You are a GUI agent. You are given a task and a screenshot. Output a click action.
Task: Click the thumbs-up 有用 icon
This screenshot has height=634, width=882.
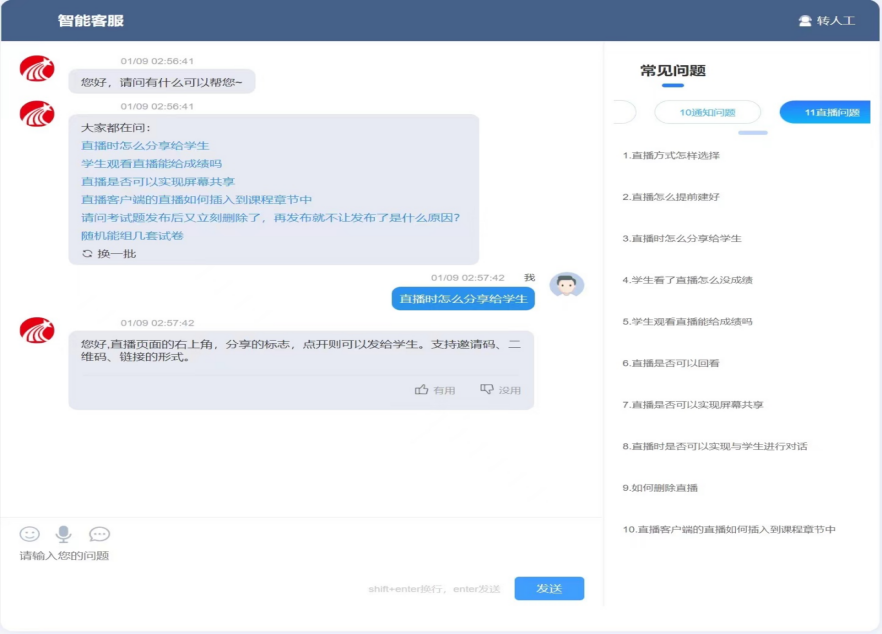[422, 389]
